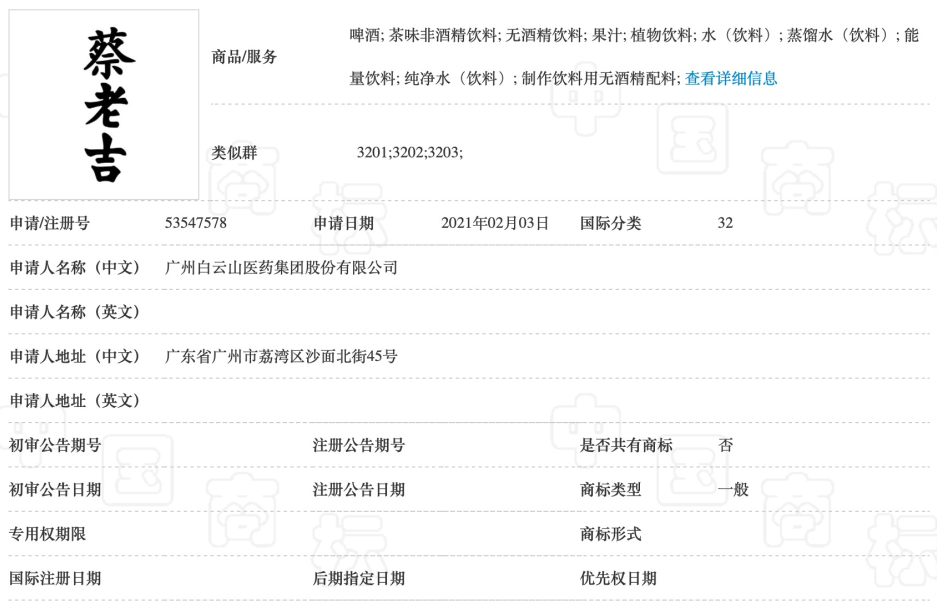Click the 后期指定日期 label
The height and width of the screenshot is (602, 937).
[x=359, y=578]
